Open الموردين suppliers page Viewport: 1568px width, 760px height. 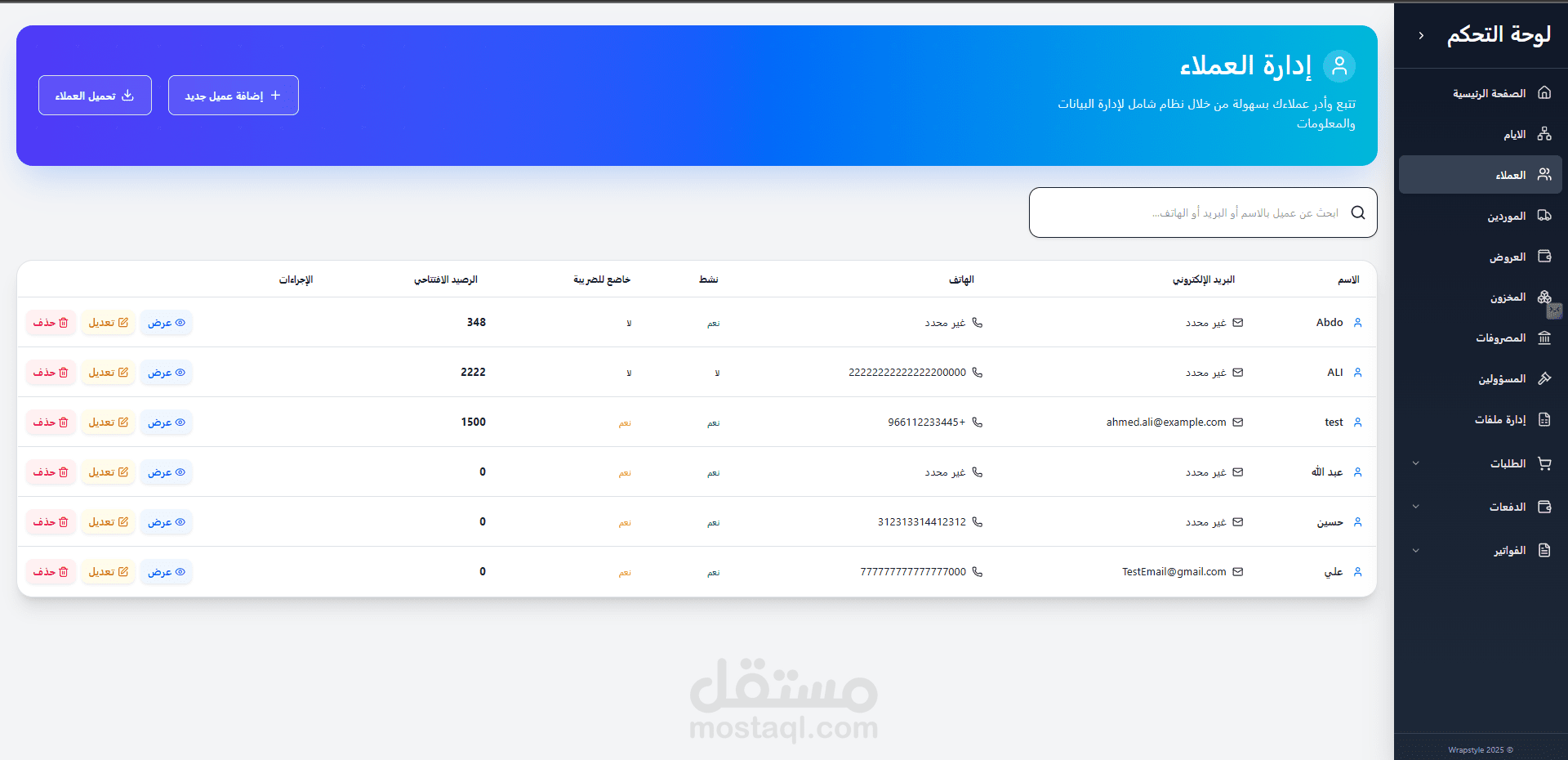tap(1480, 216)
